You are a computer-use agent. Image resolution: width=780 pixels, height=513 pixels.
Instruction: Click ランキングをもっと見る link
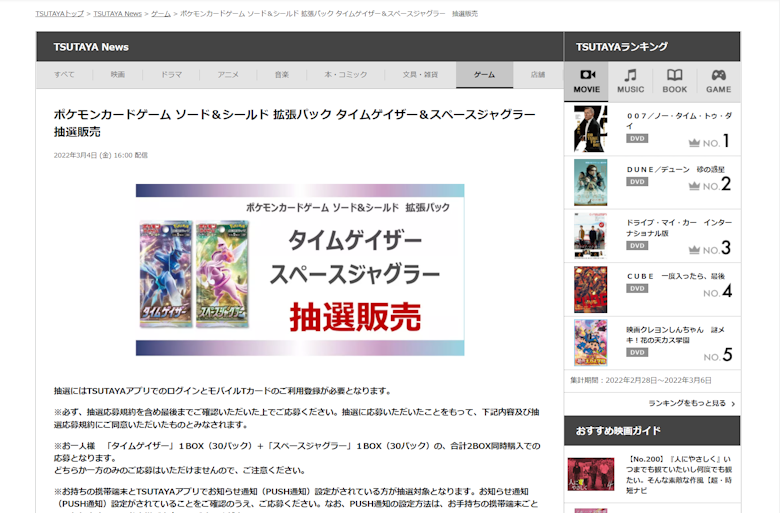point(687,403)
